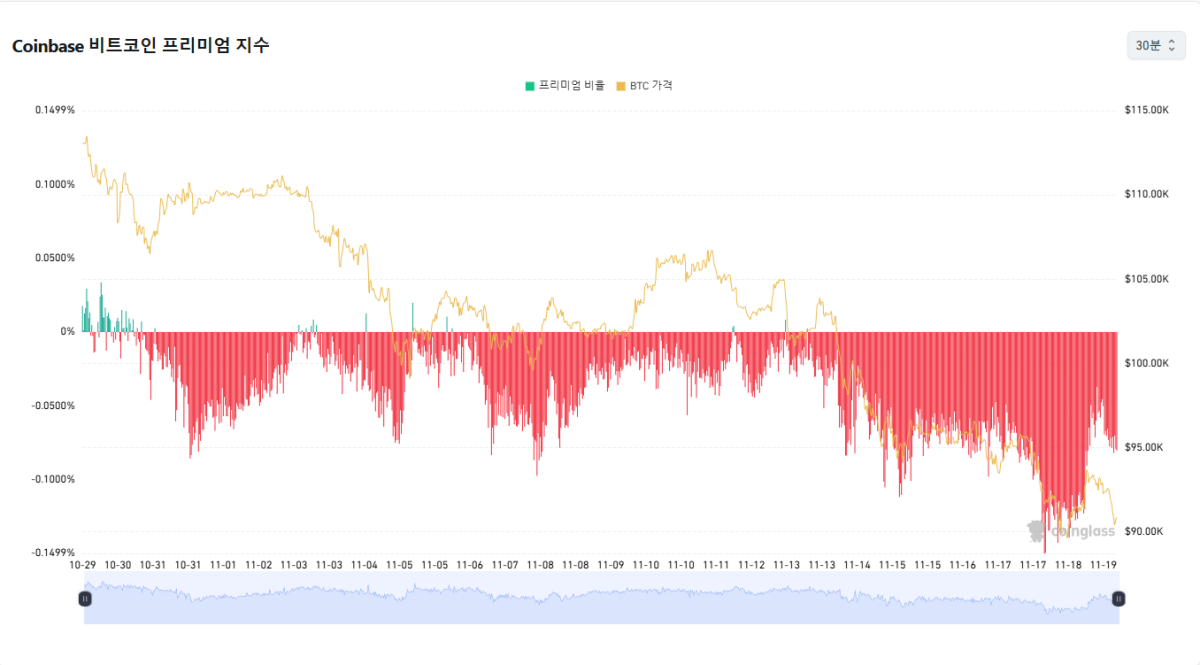The height and width of the screenshot is (665, 1200).
Task: Click the coinglass watermark logo
Action: tap(1071, 531)
